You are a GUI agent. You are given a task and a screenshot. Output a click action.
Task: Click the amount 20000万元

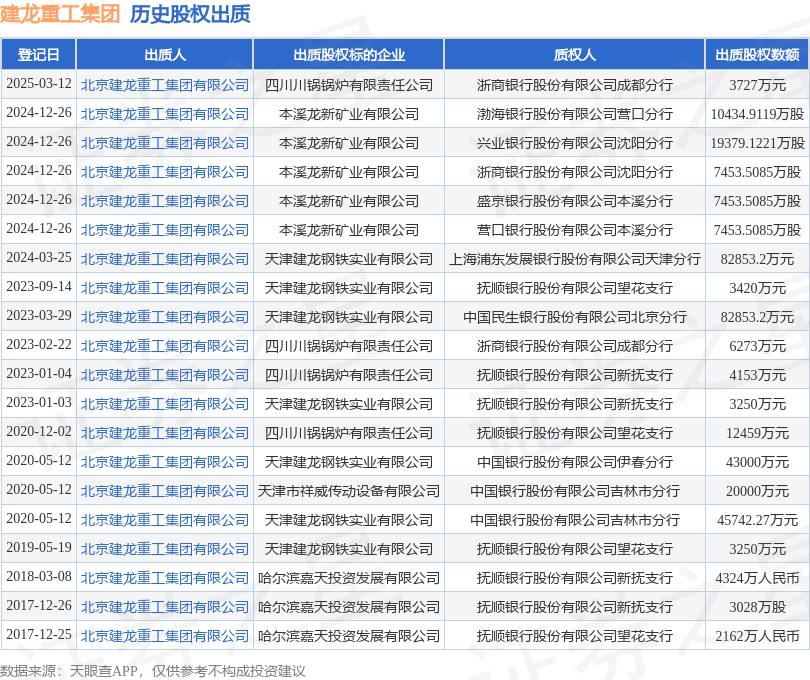[x=757, y=491]
